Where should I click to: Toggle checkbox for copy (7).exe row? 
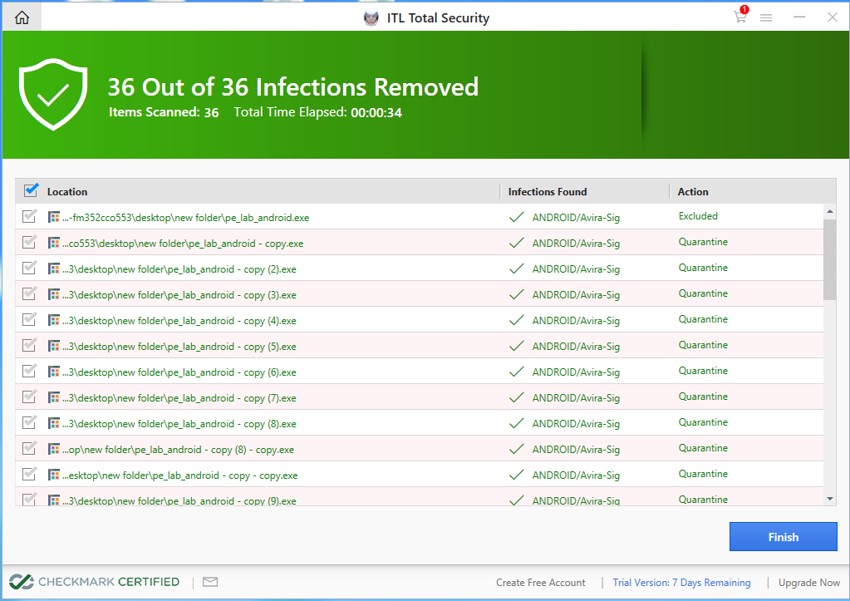click(29, 396)
